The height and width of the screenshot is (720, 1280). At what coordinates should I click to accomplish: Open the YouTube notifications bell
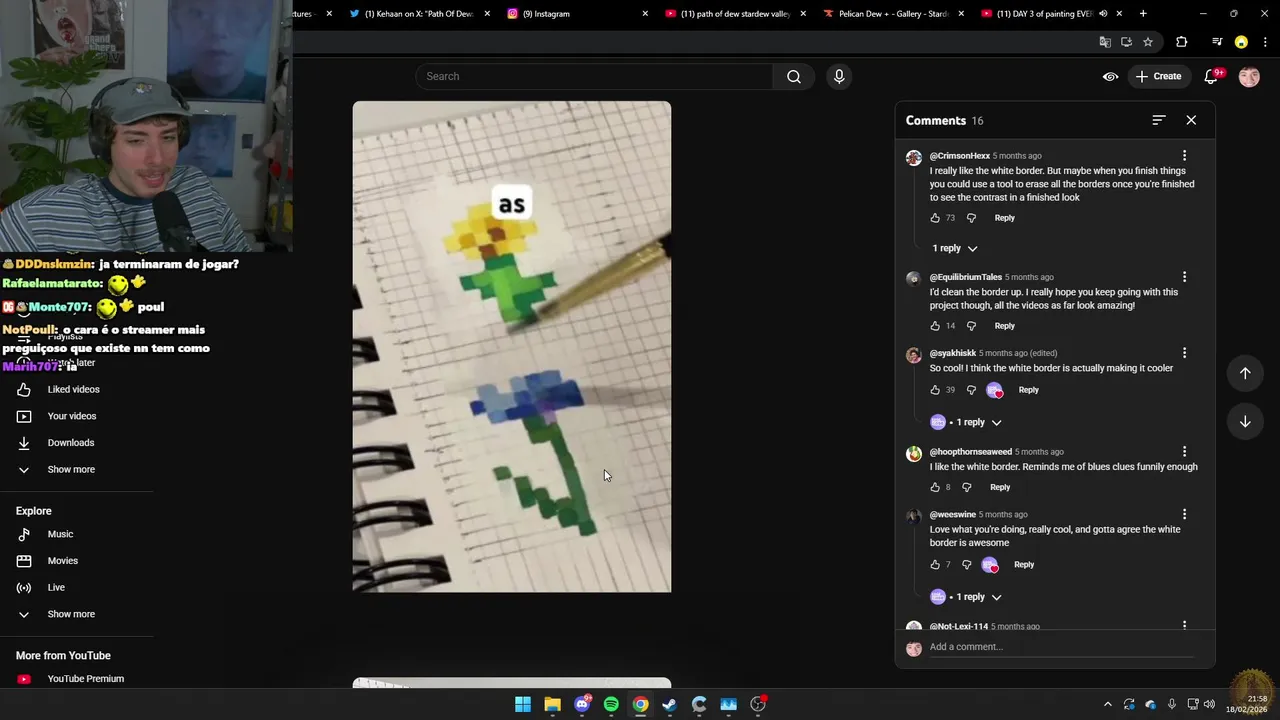click(1211, 76)
